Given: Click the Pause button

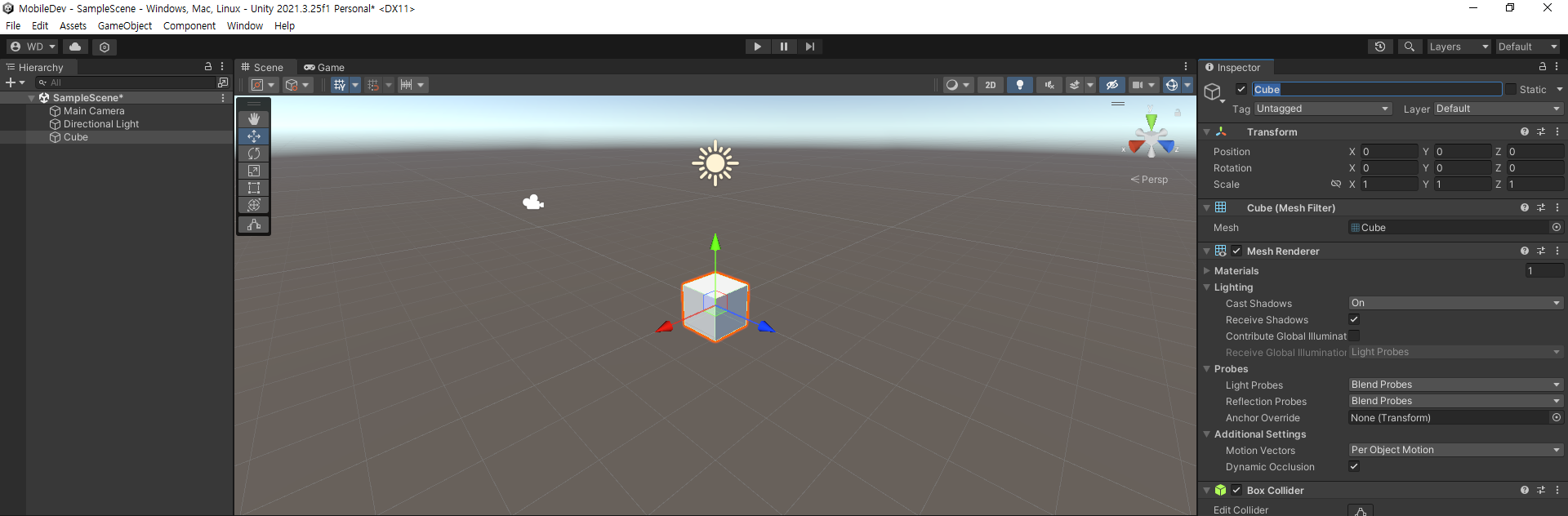Looking at the screenshot, I should pyautogui.click(x=784, y=47).
